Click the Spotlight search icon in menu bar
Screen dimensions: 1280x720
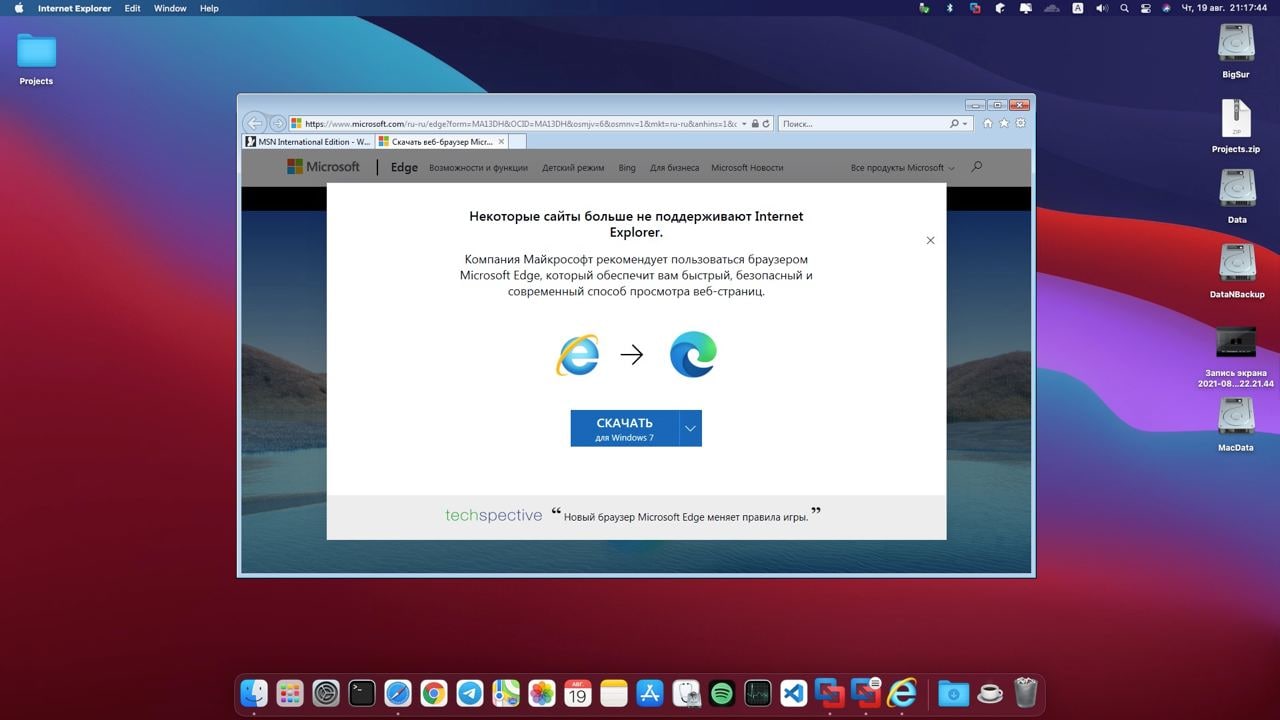pos(1125,8)
